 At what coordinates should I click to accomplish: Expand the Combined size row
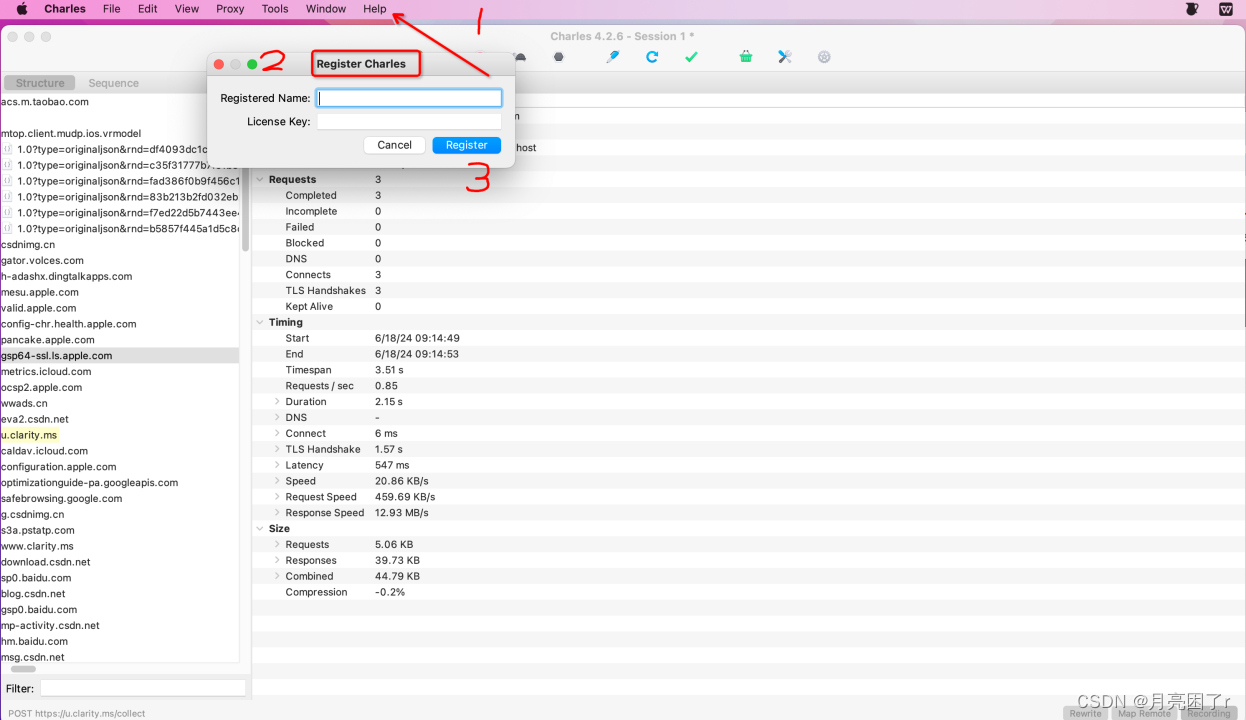[277, 577]
